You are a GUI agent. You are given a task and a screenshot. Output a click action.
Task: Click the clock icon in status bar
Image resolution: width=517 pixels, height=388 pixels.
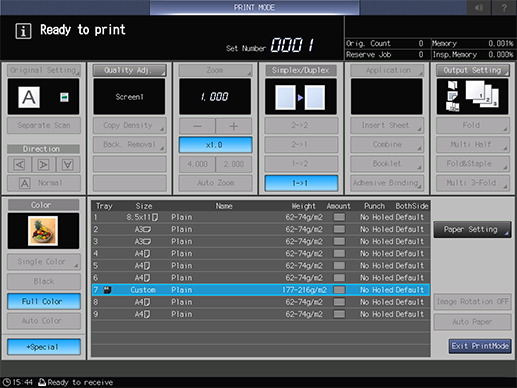coord(6,382)
